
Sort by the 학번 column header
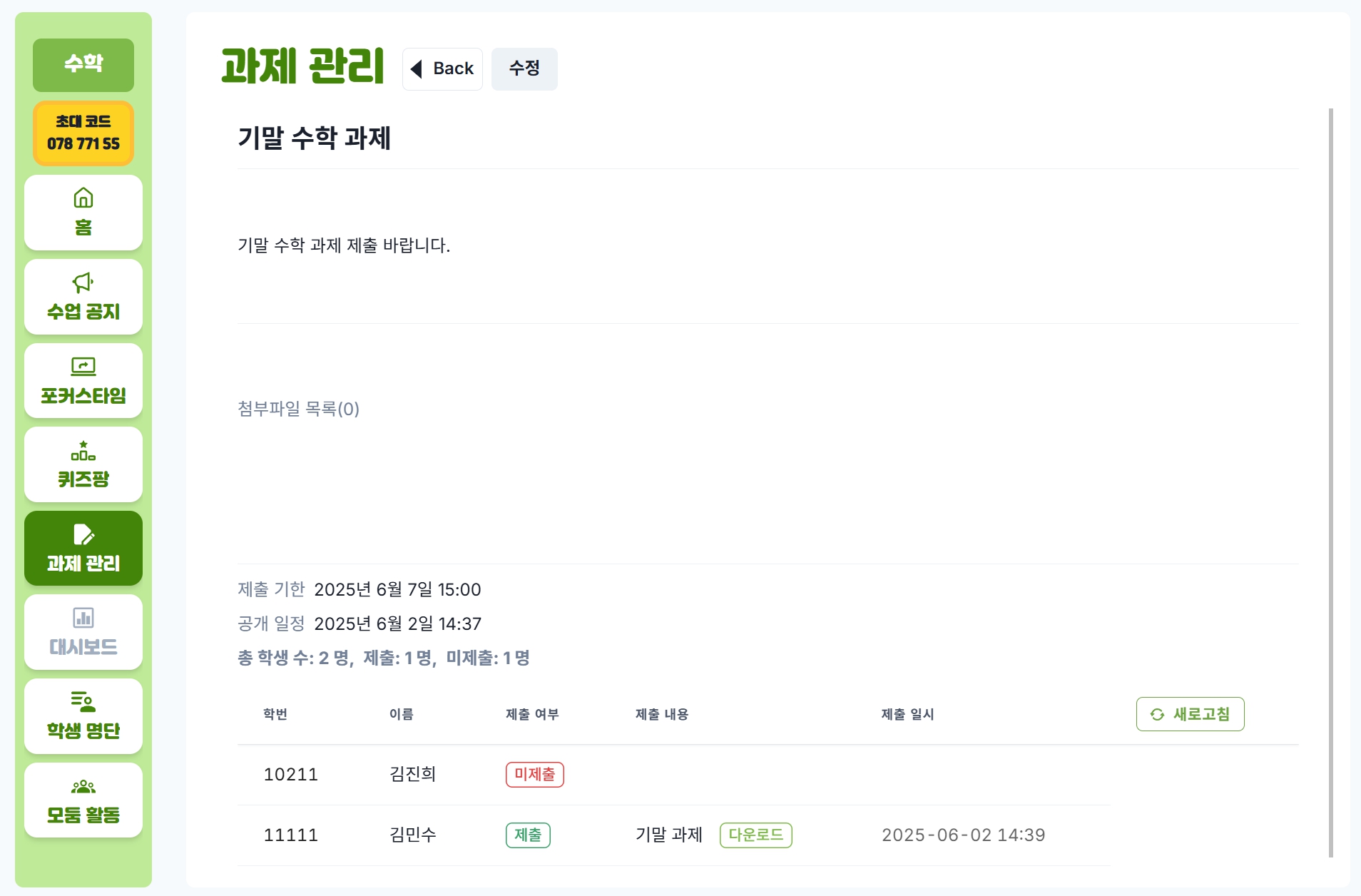(x=275, y=714)
